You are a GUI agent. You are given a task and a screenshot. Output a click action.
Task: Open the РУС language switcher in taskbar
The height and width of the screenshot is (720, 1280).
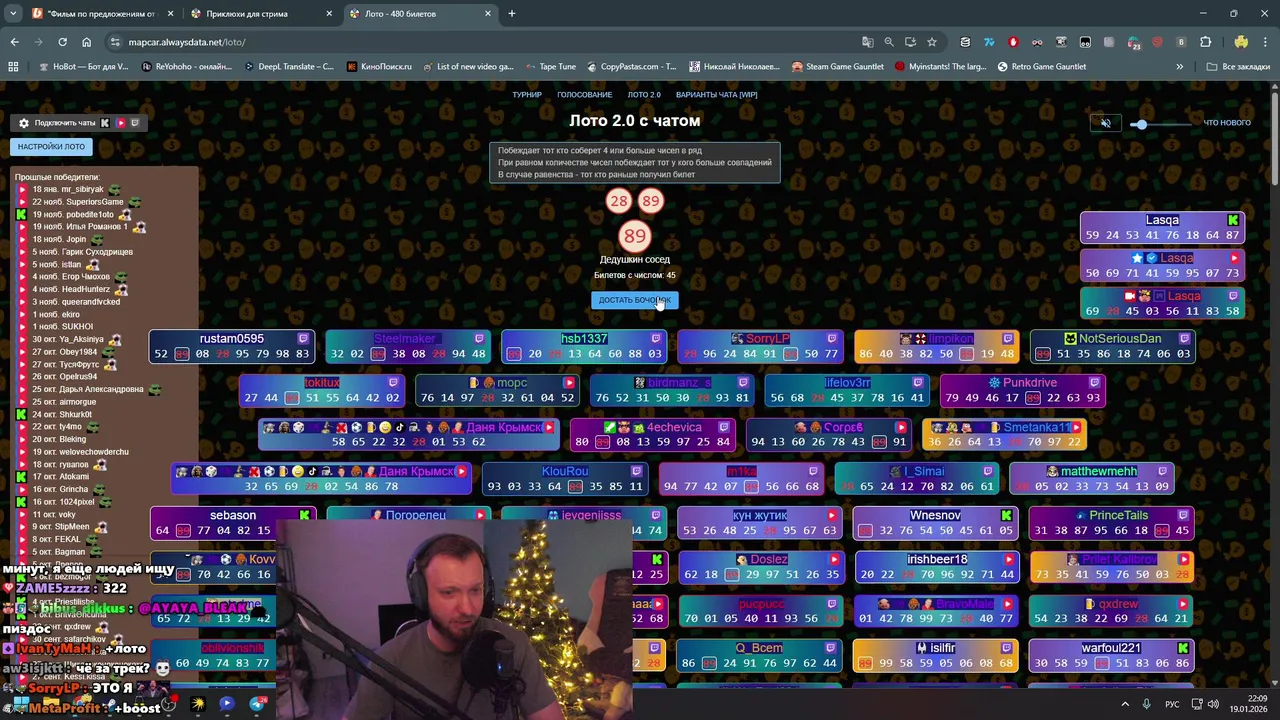coord(1172,704)
